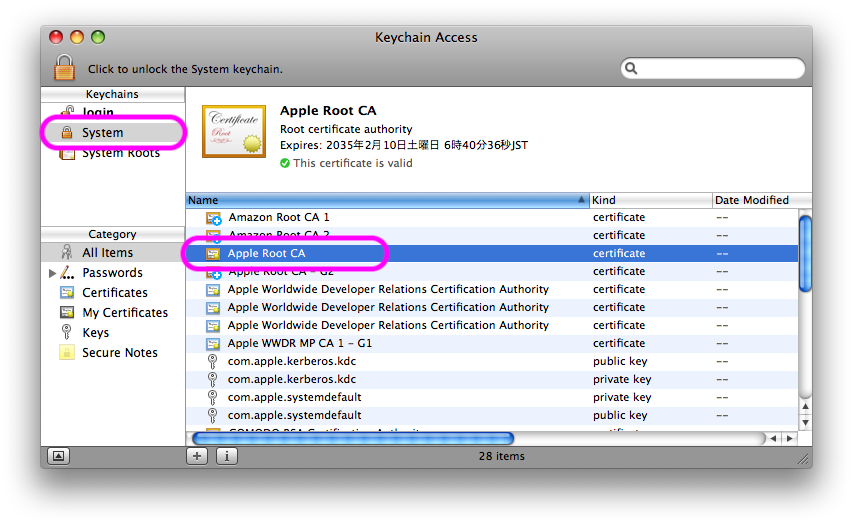The image size is (853, 524).
Task: Expand the Passwords category disclosure triangle
Action: tap(52, 272)
